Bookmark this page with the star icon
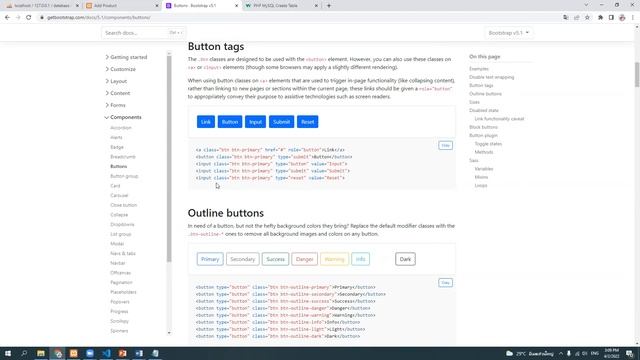 click(587, 18)
